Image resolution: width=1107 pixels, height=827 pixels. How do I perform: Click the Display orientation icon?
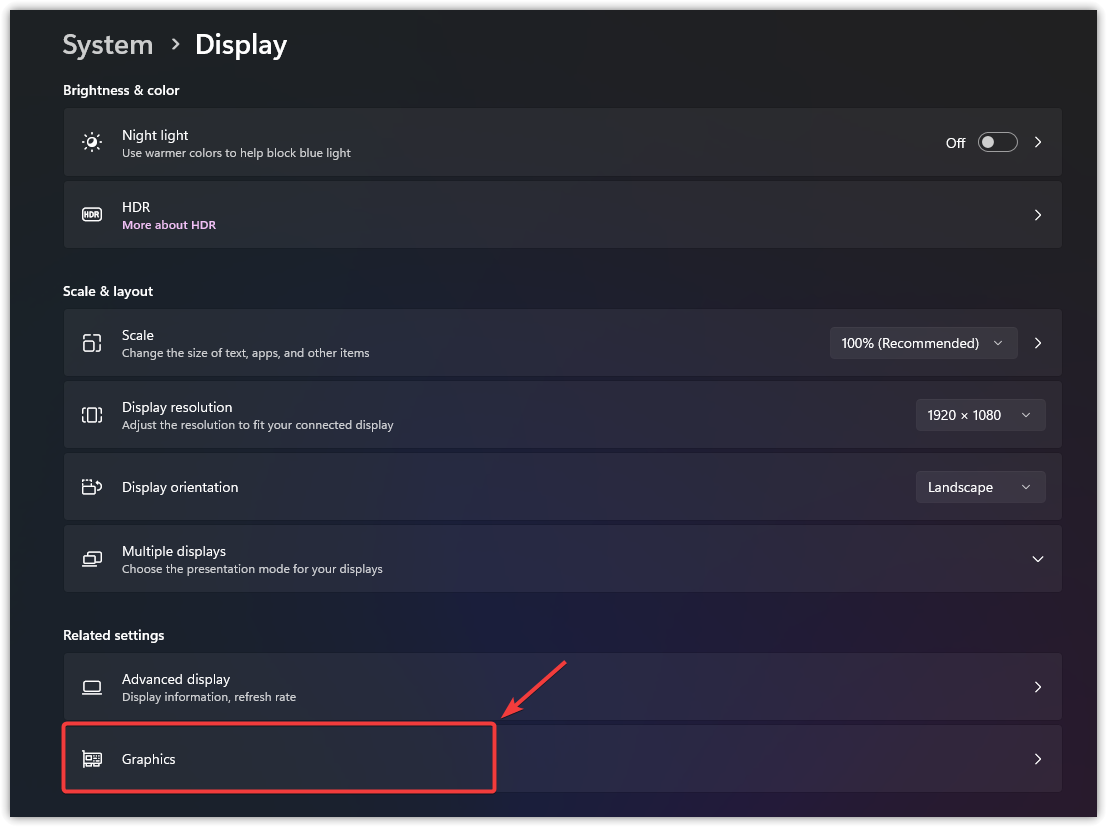(92, 487)
